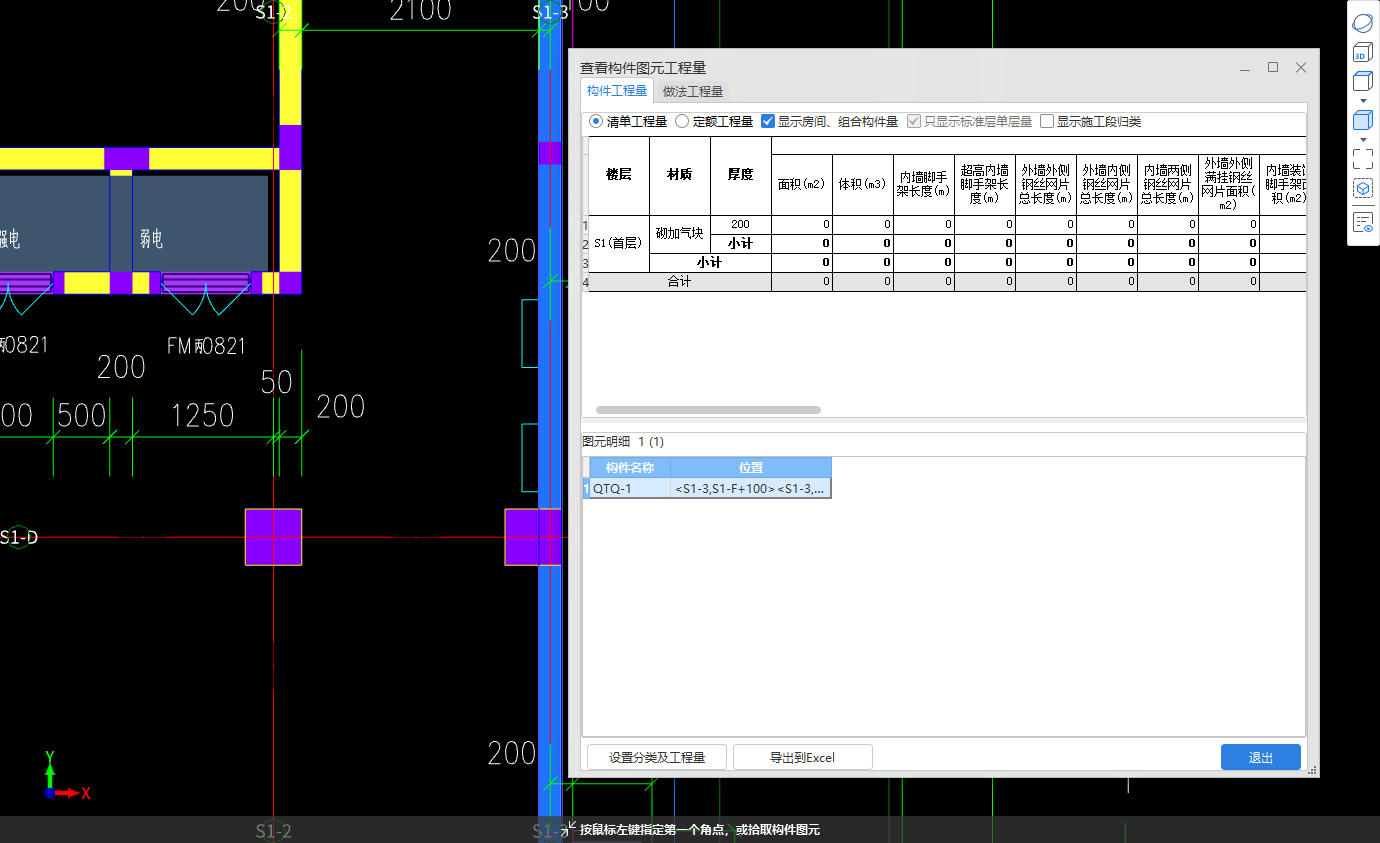Click the 2100 dimension text at top
This screenshot has width=1380, height=843.
pos(420,11)
